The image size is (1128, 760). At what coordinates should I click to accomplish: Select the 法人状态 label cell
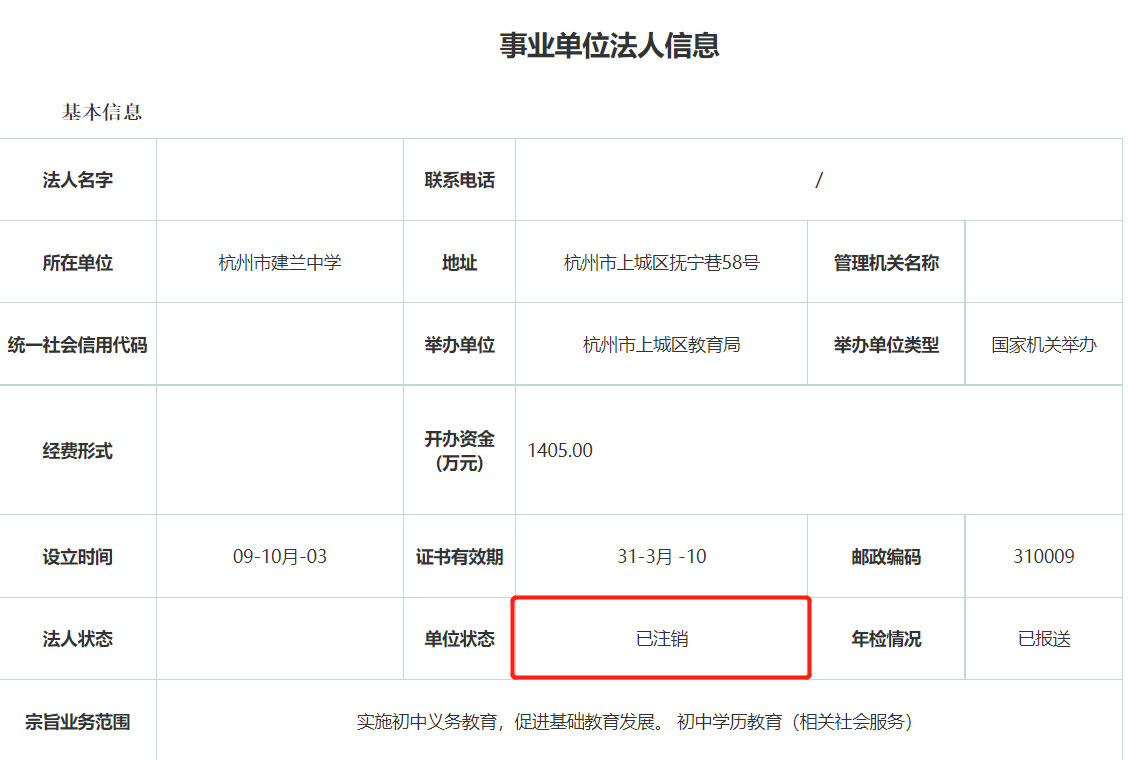coord(78,638)
